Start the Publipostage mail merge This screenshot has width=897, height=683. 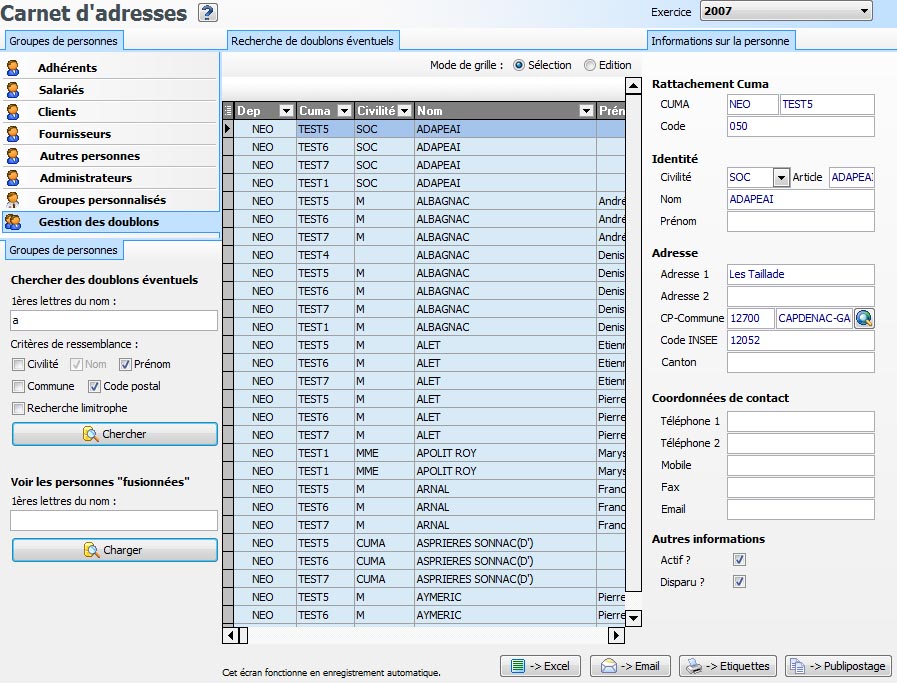[838, 666]
